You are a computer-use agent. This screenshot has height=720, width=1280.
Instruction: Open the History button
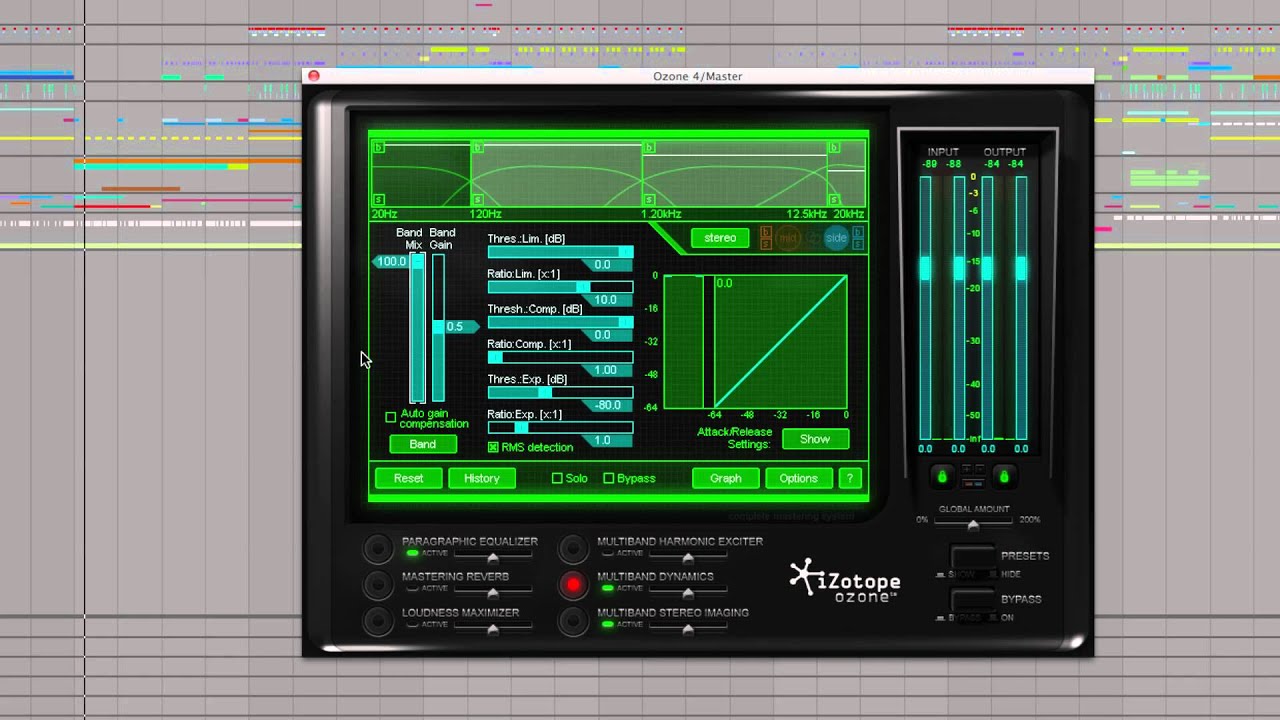[x=481, y=478]
